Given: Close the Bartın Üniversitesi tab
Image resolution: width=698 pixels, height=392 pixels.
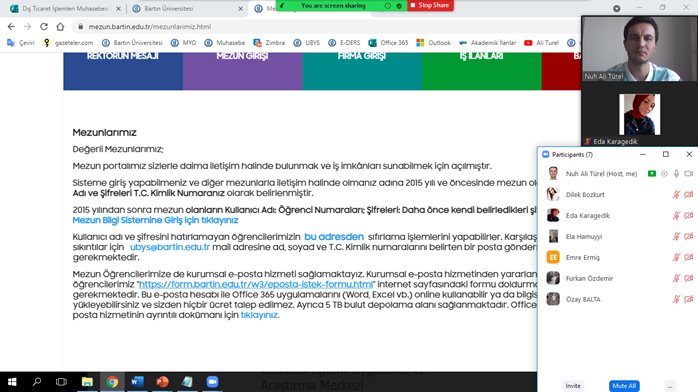Looking at the screenshot, I should (x=240, y=8).
